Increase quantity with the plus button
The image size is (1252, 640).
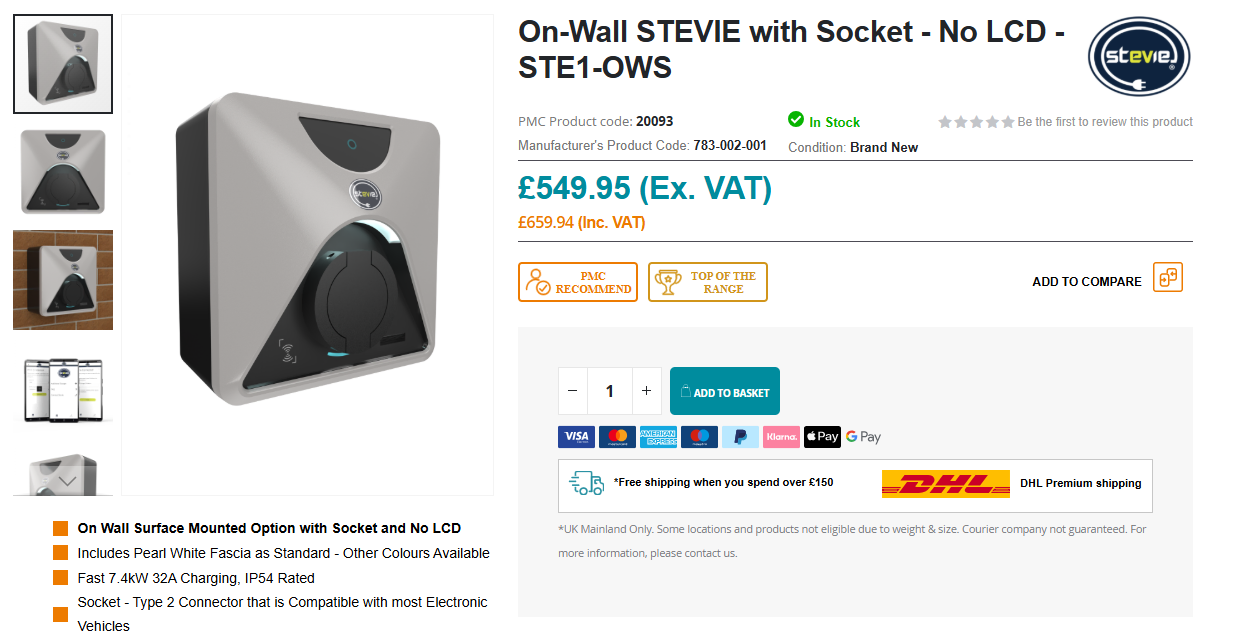click(x=647, y=391)
